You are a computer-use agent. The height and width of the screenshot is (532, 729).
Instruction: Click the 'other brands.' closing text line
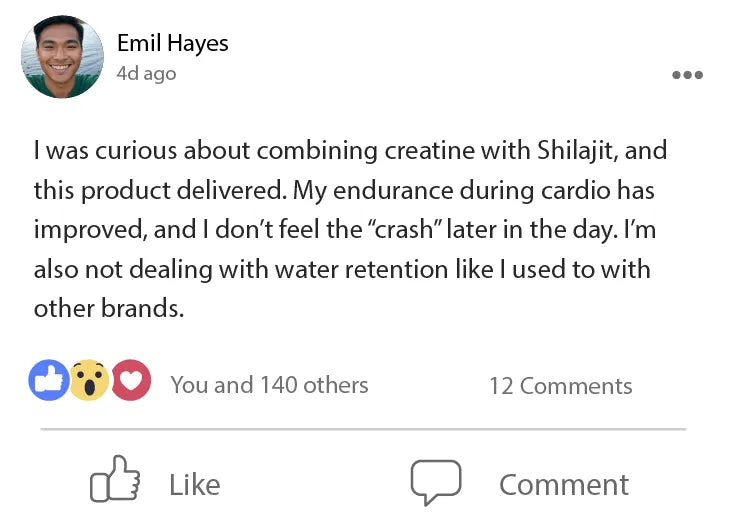pos(109,308)
